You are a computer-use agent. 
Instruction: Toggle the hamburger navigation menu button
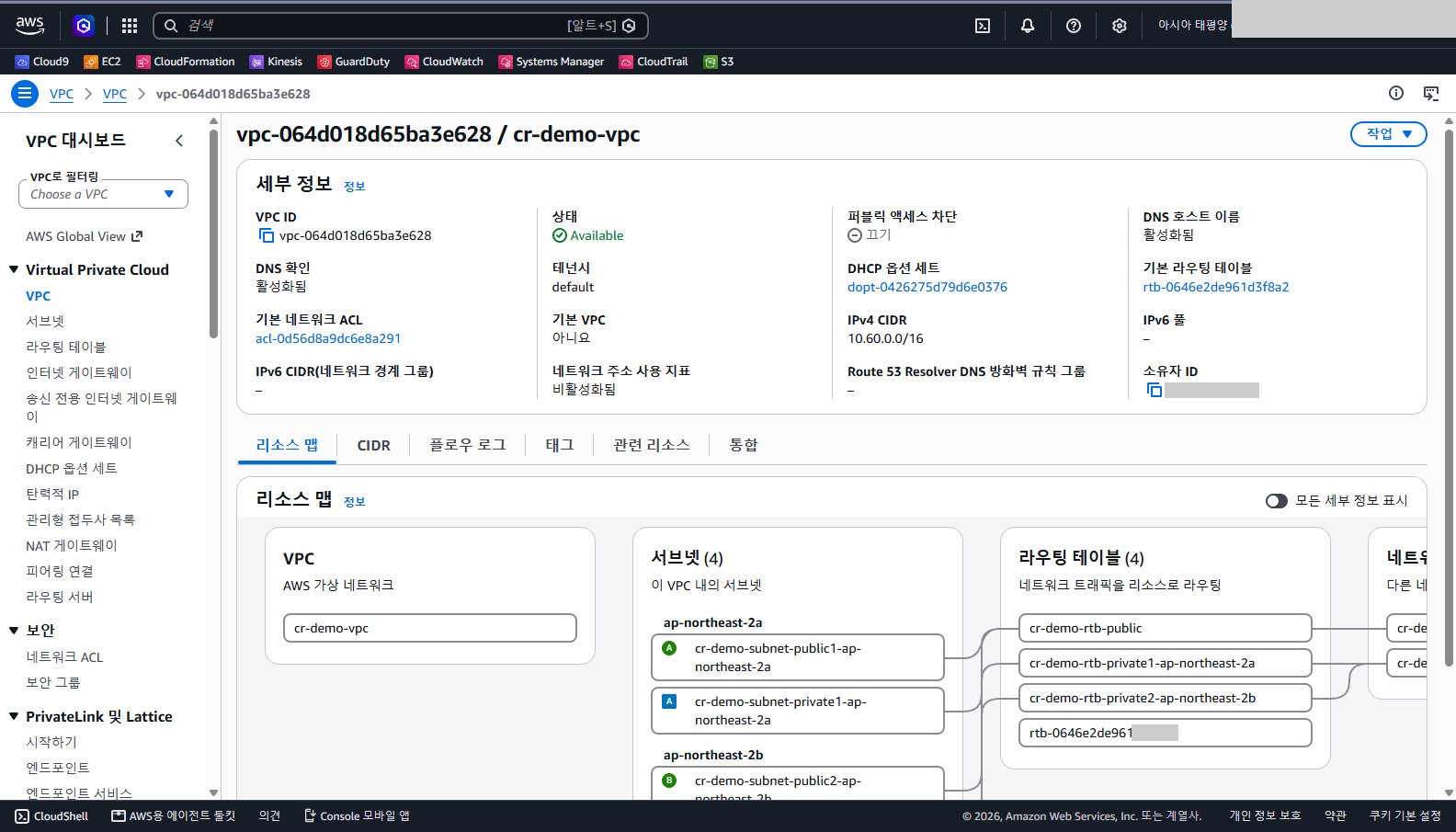[25, 94]
